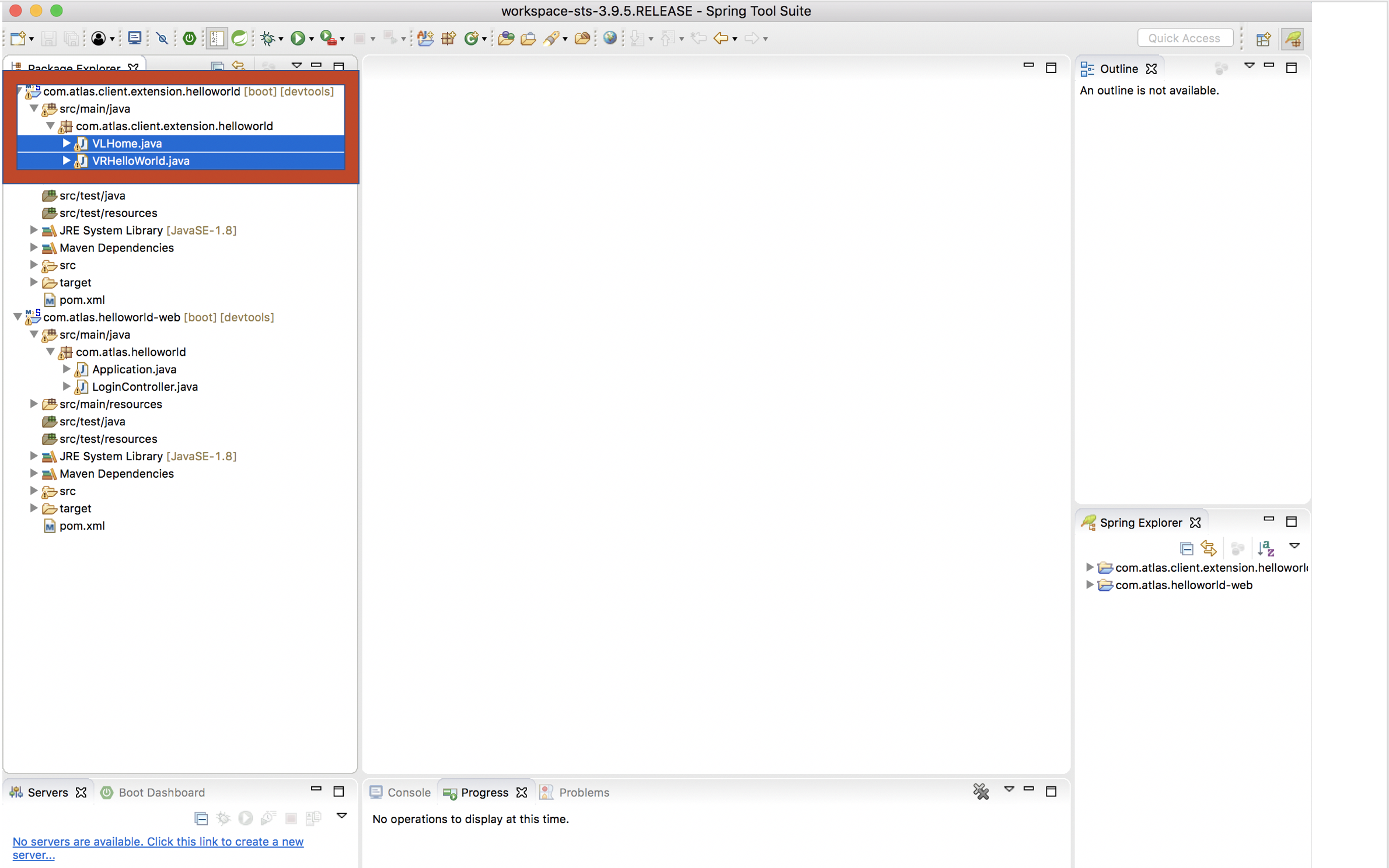Open the Spring Explorer view menu triangle
Viewport: 1389px width, 868px height.
pos(1294,546)
